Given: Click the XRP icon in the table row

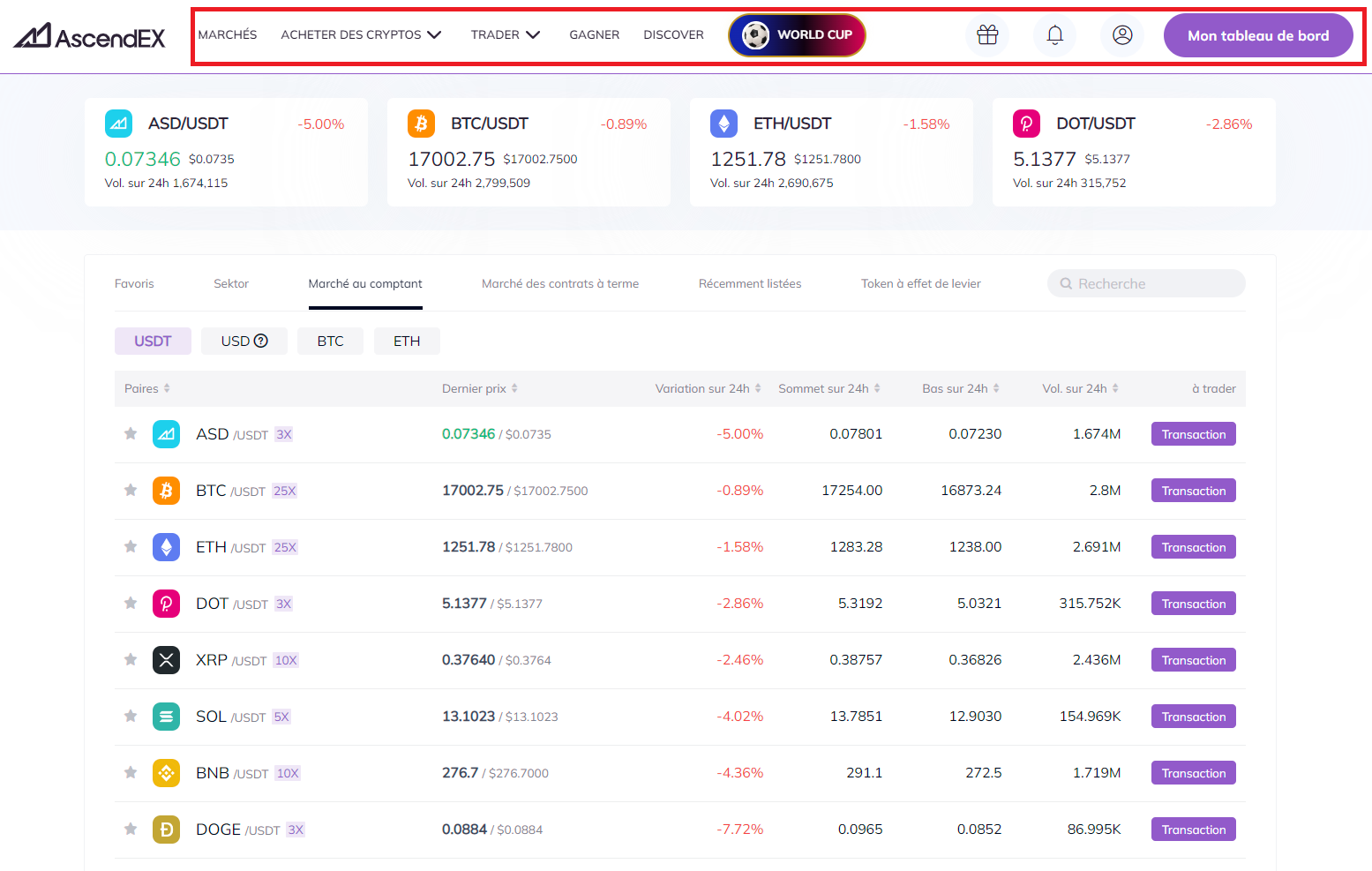Looking at the screenshot, I should (x=166, y=660).
